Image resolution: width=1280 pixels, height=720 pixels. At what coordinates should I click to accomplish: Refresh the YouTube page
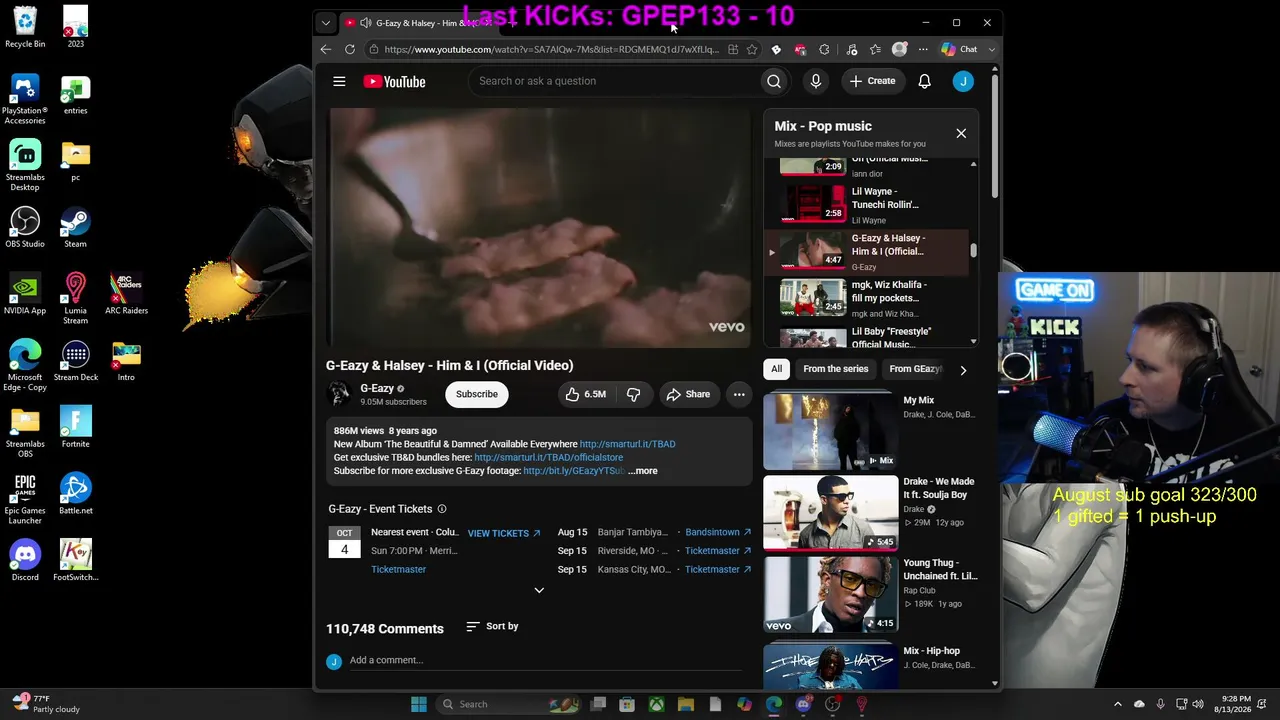(x=350, y=49)
